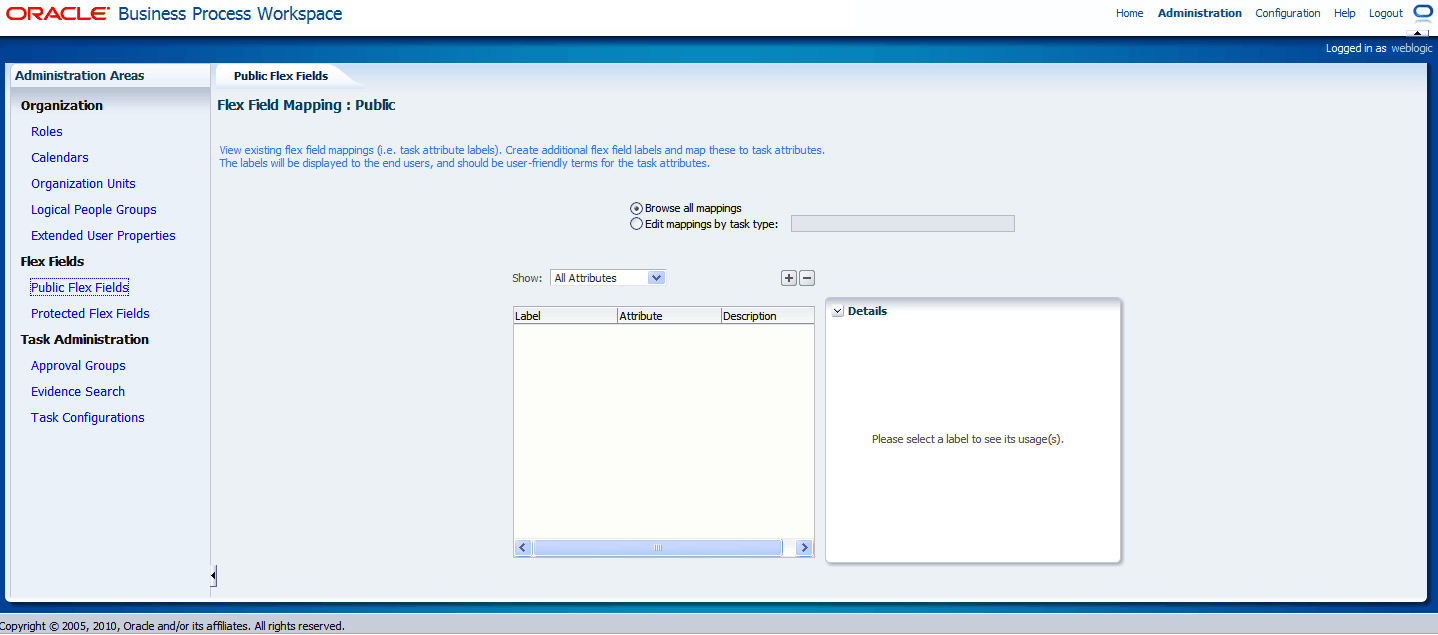Open Extended User Properties link
1438x635 pixels.
pyautogui.click(x=103, y=236)
